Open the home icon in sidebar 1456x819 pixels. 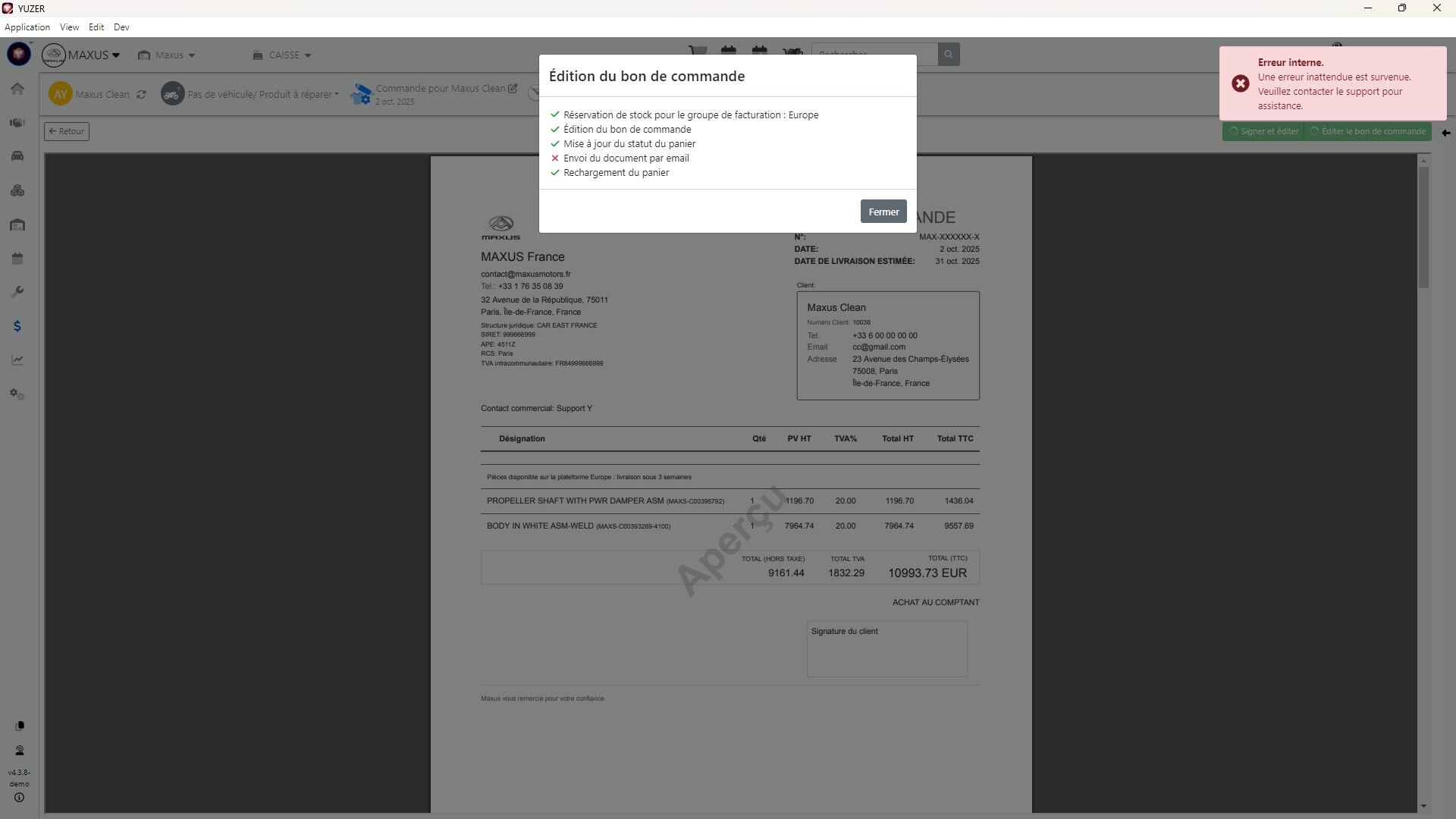pyautogui.click(x=17, y=89)
